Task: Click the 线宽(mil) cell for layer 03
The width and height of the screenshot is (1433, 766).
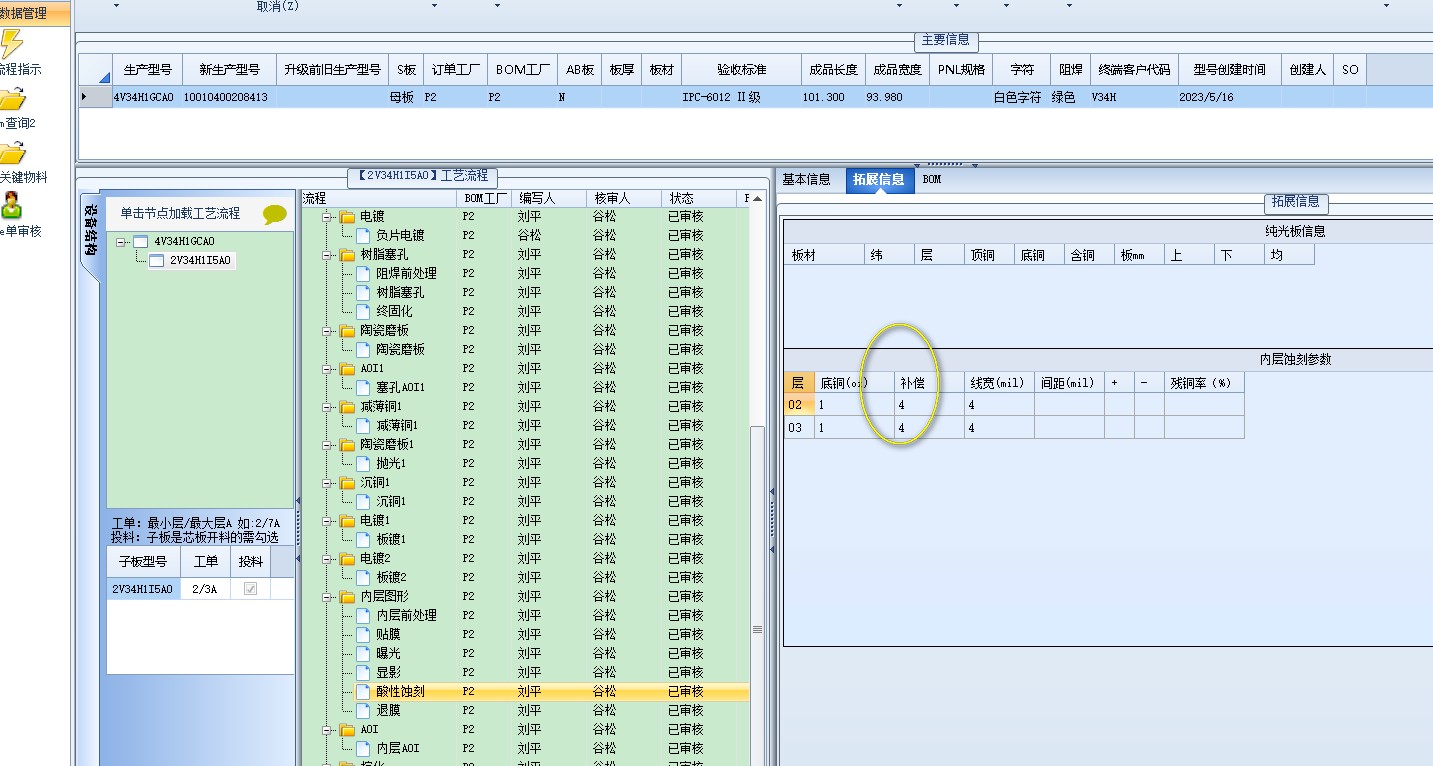Action: pyautogui.click(x=999, y=428)
